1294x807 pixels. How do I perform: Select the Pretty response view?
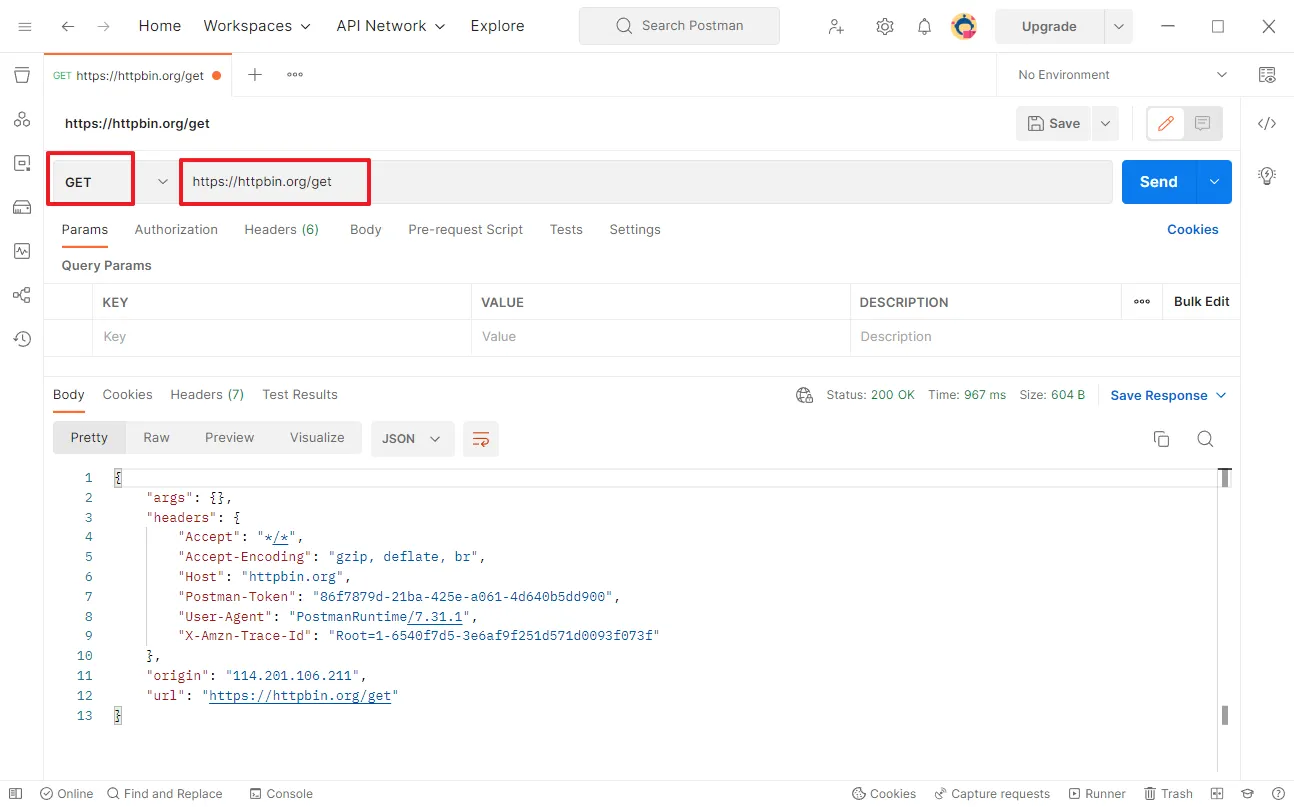click(89, 438)
